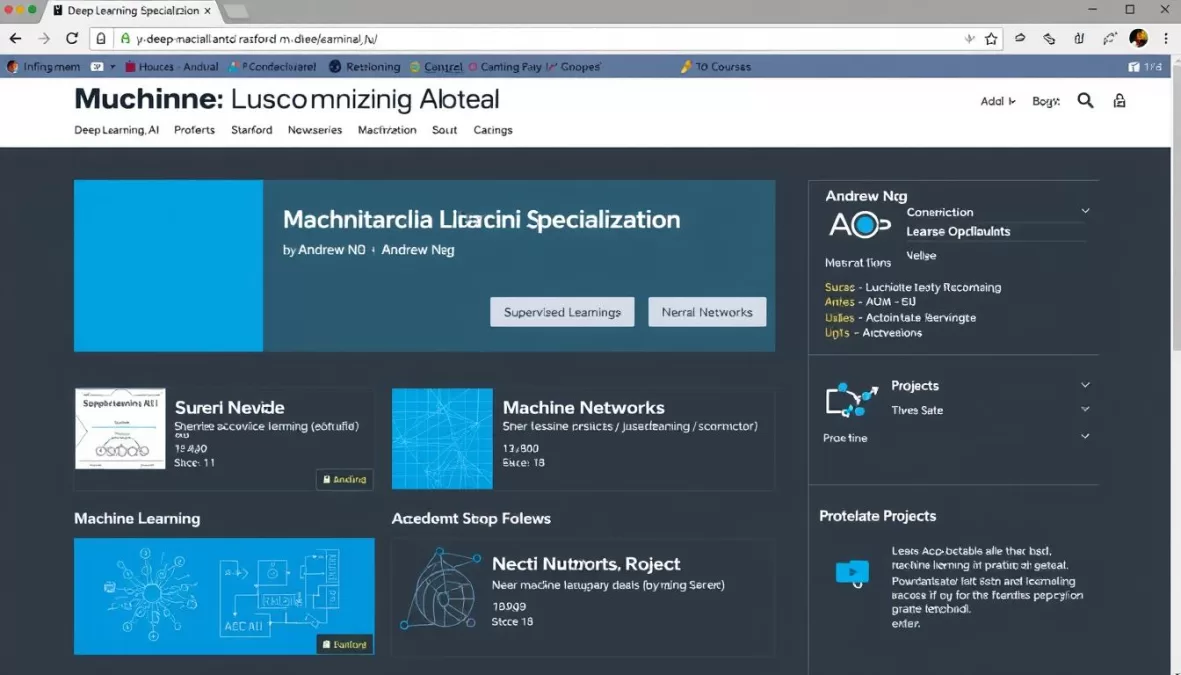1181x675 pixels.
Task: Click the blue play video icon under Protelate Projects
Action: coord(851,572)
